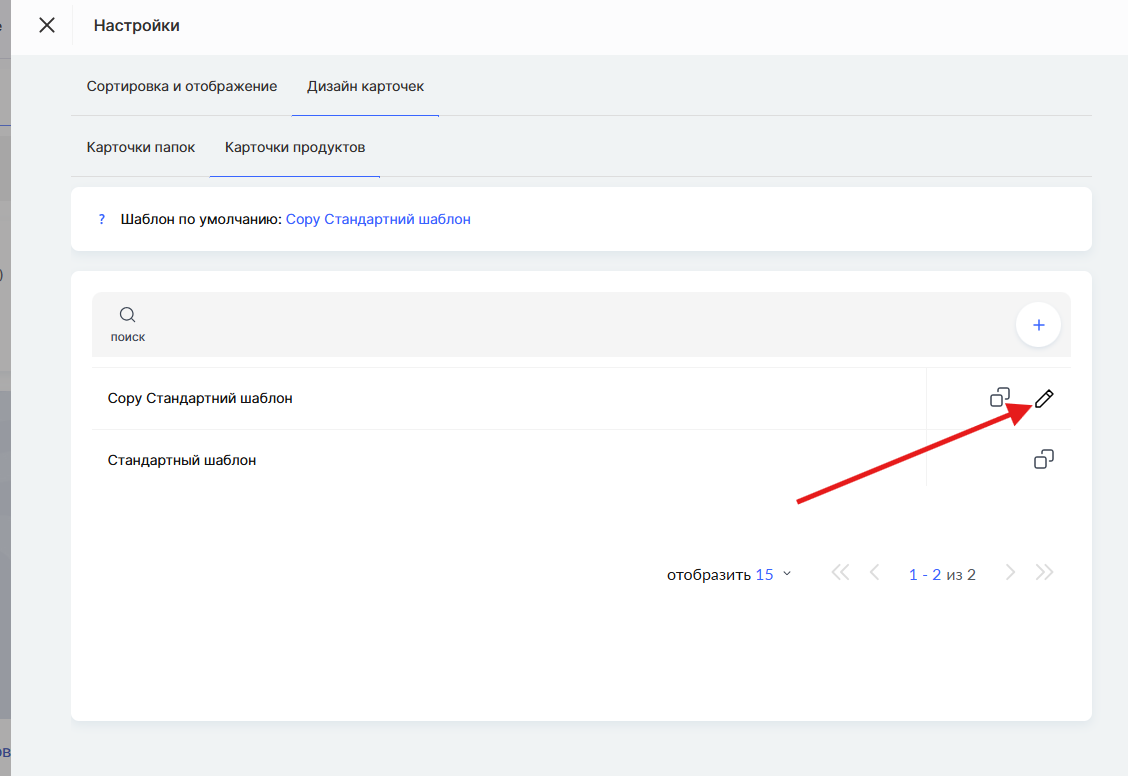Click the поиск magnifier search icon
This screenshot has height=776, width=1128.
click(x=128, y=316)
